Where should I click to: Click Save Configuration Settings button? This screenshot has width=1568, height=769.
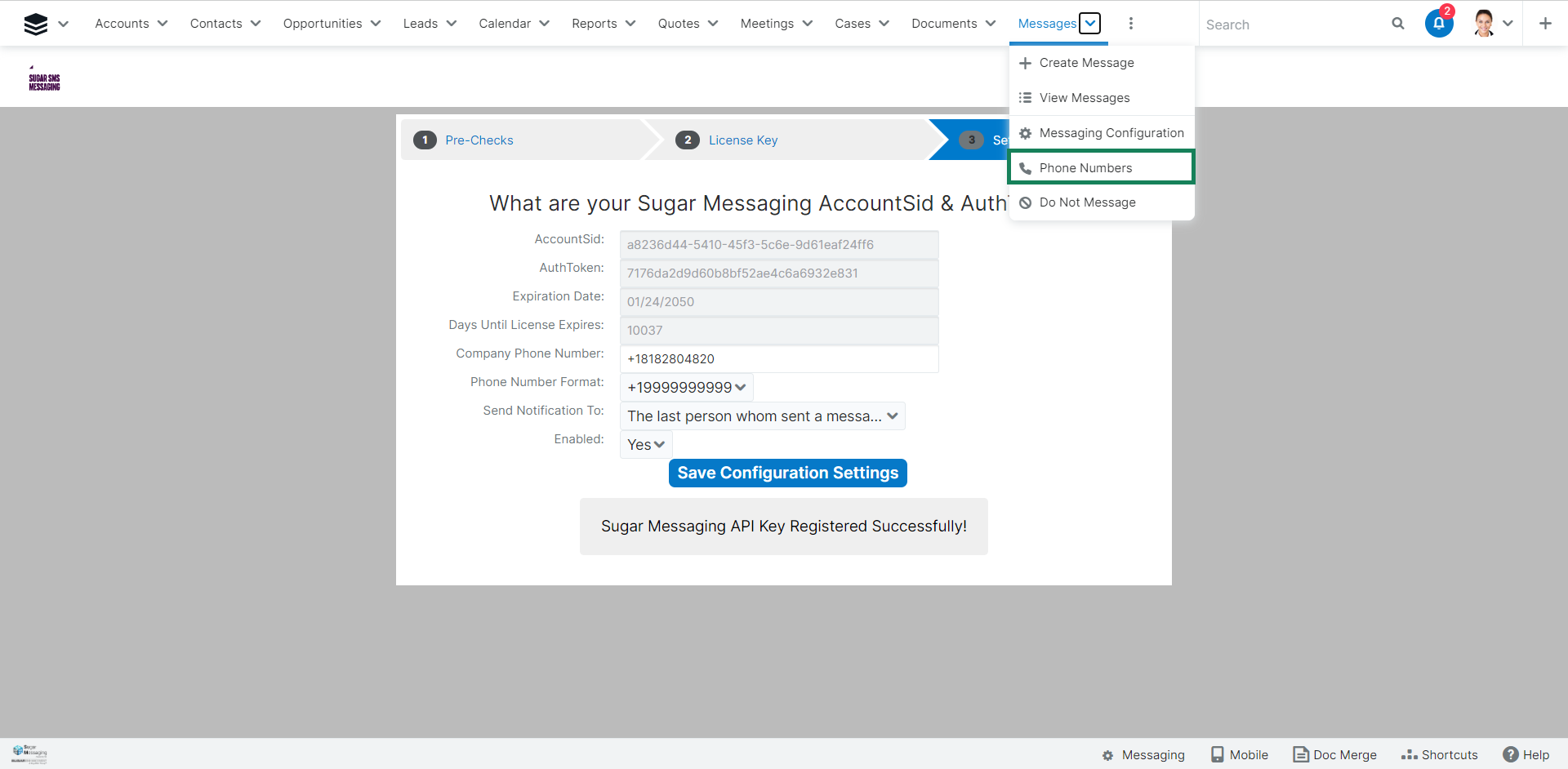coord(787,473)
